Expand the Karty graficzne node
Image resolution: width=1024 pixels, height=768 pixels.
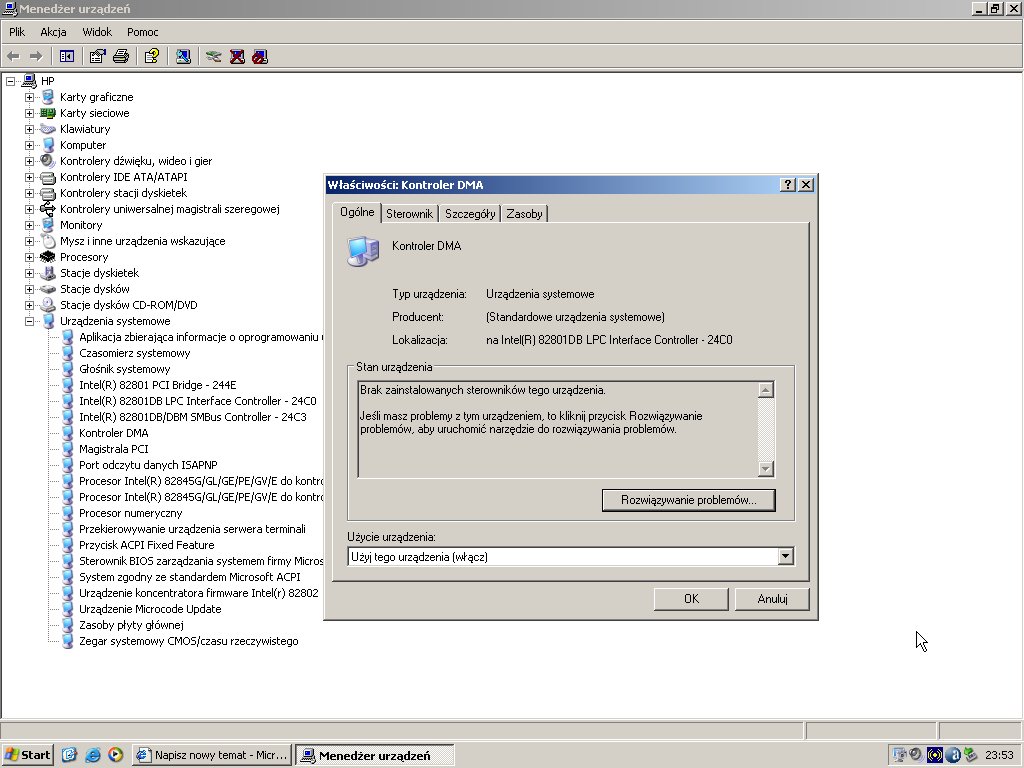29,97
